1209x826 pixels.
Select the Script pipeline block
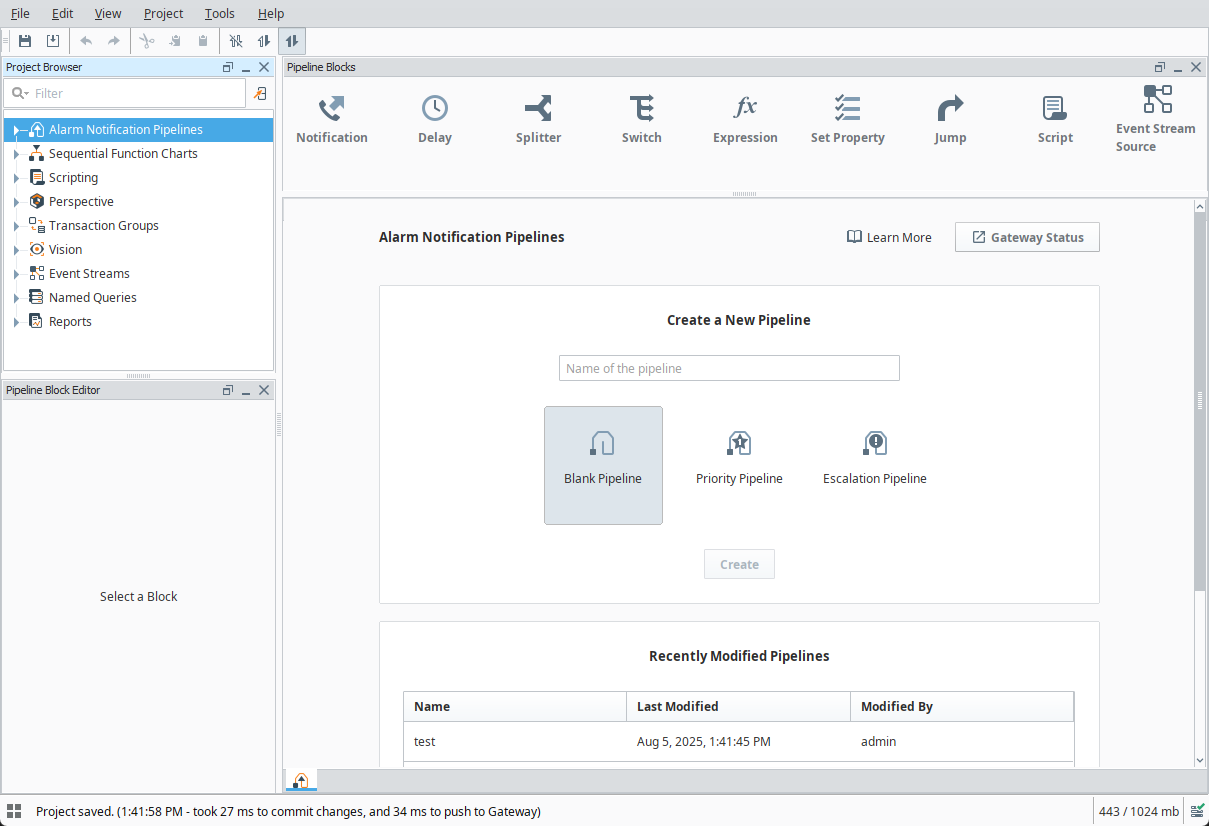point(1055,120)
